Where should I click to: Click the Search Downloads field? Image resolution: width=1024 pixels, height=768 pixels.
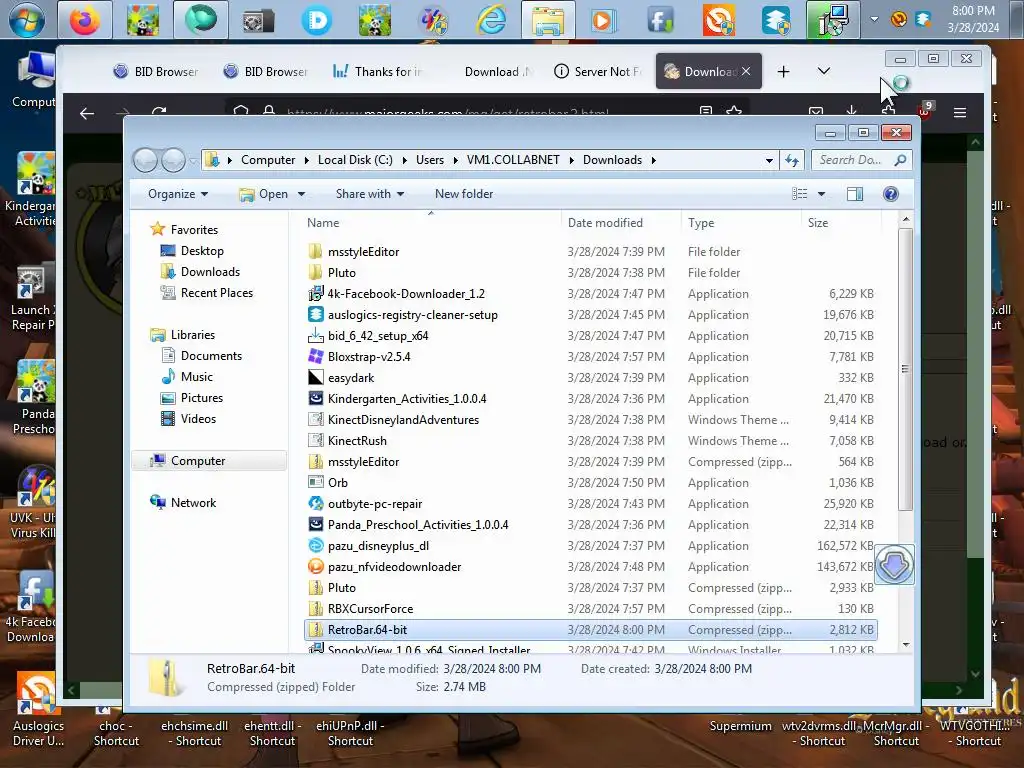[861, 160]
